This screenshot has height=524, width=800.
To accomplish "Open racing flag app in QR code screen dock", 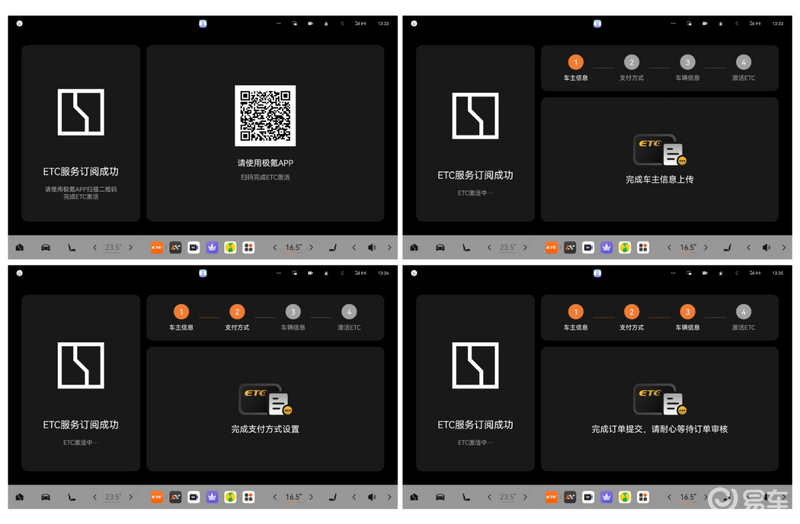I will 175,247.
